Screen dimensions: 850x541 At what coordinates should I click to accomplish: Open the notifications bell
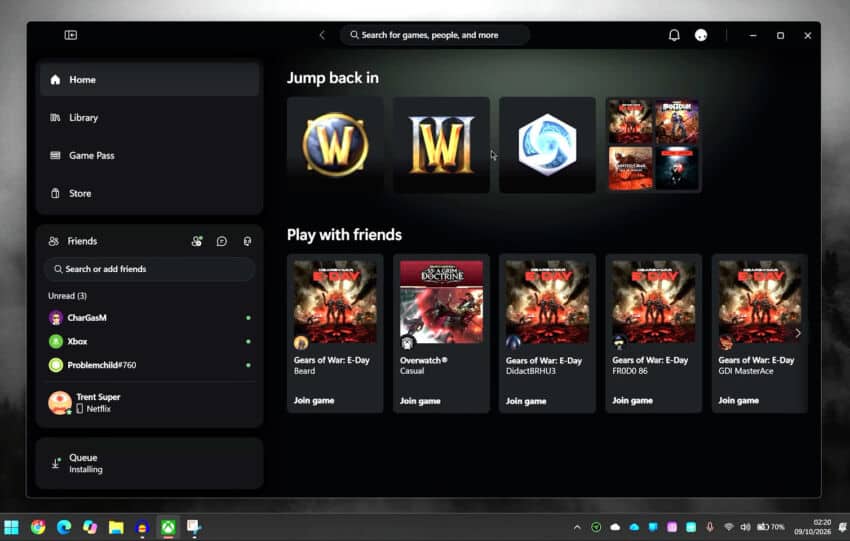click(674, 35)
